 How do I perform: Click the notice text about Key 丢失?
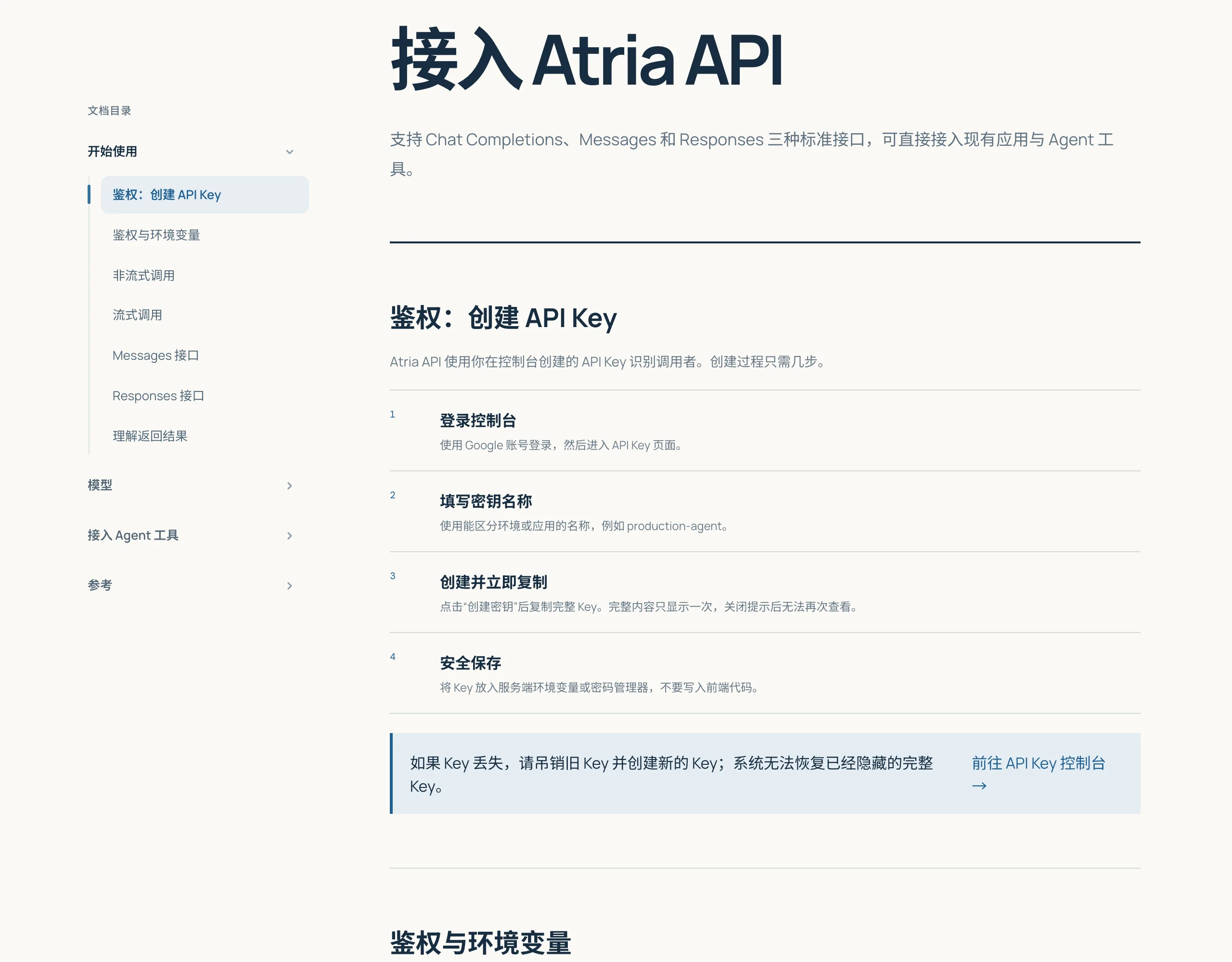pyautogui.click(x=671, y=774)
